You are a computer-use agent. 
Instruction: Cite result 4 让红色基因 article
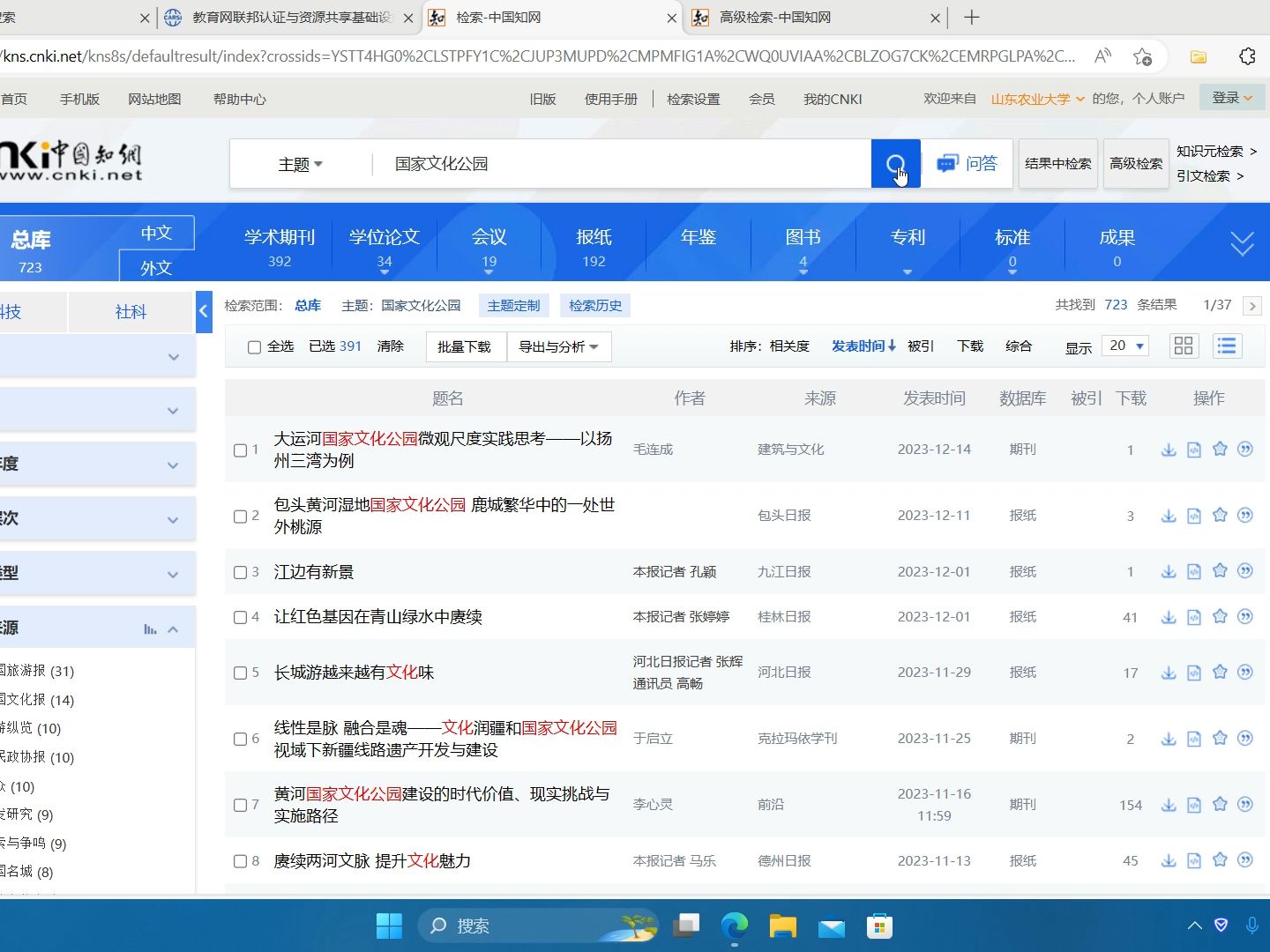point(1245,617)
